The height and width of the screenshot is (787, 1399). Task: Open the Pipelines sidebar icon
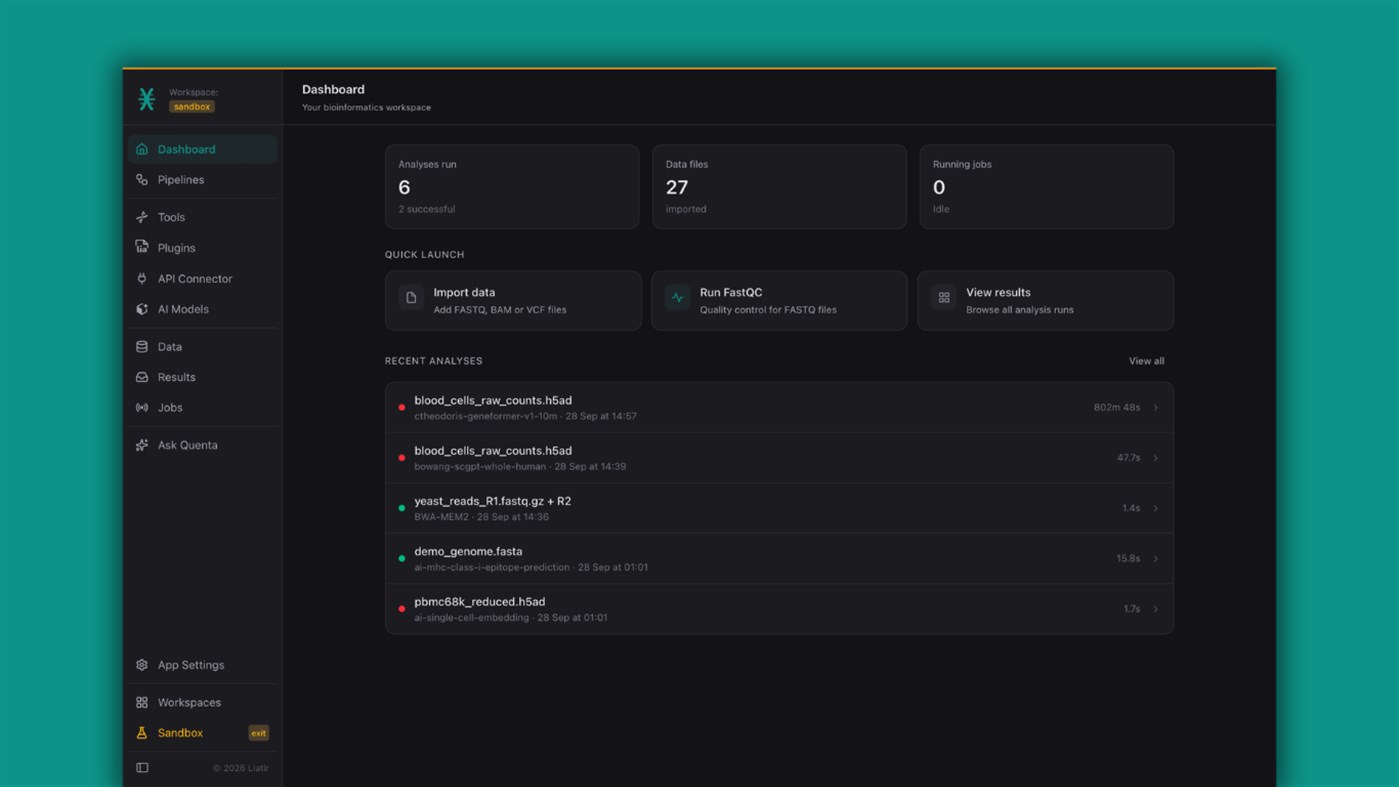pos(142,180)
